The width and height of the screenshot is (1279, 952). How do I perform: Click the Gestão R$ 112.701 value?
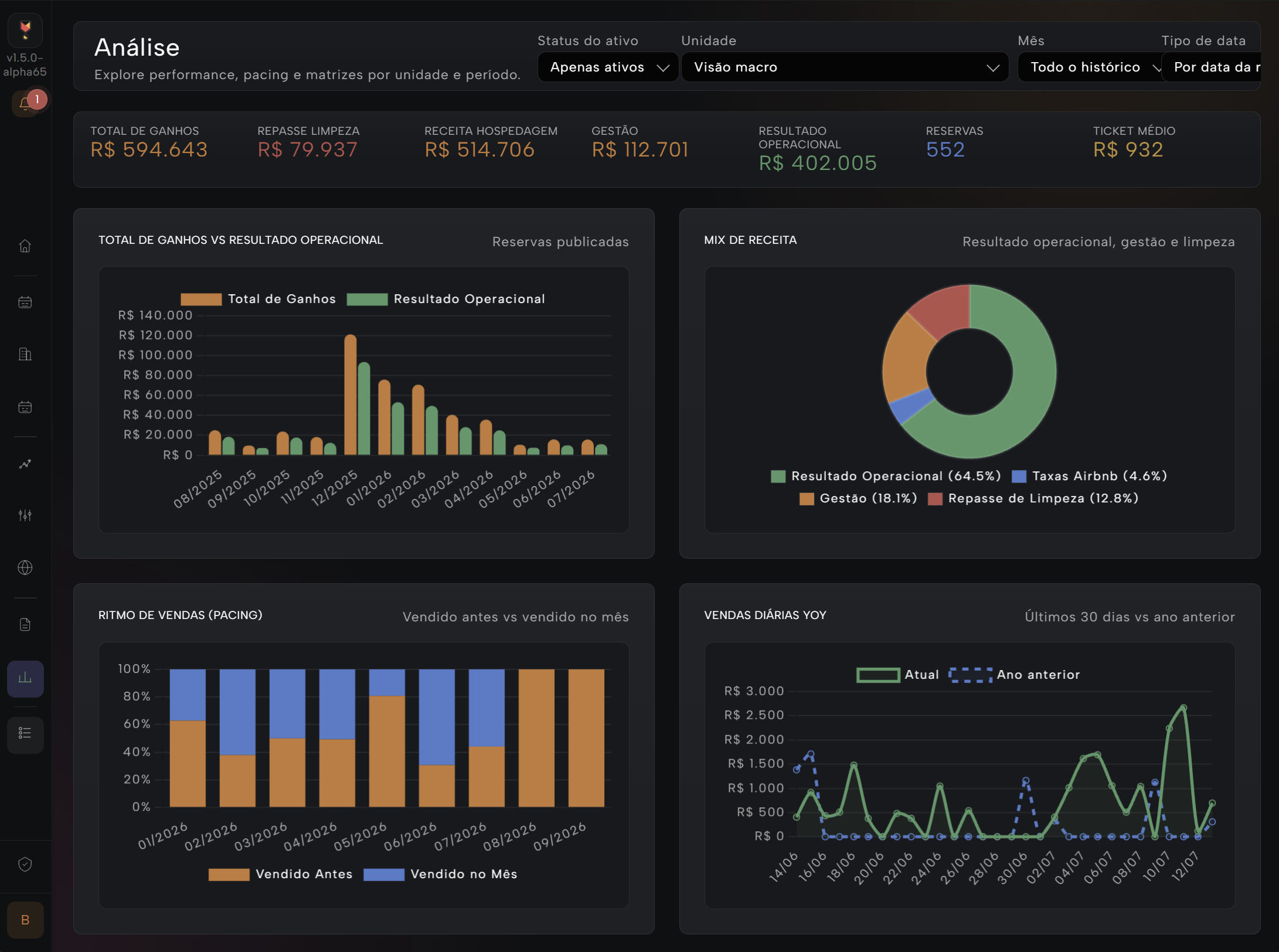click(640, 149)
